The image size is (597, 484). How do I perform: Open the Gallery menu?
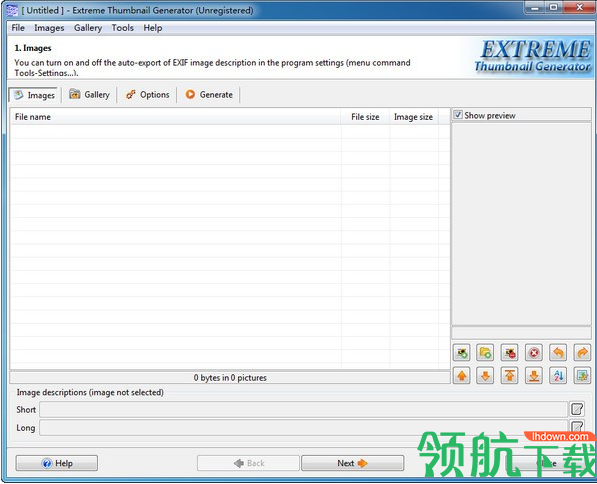click(88, 28)
